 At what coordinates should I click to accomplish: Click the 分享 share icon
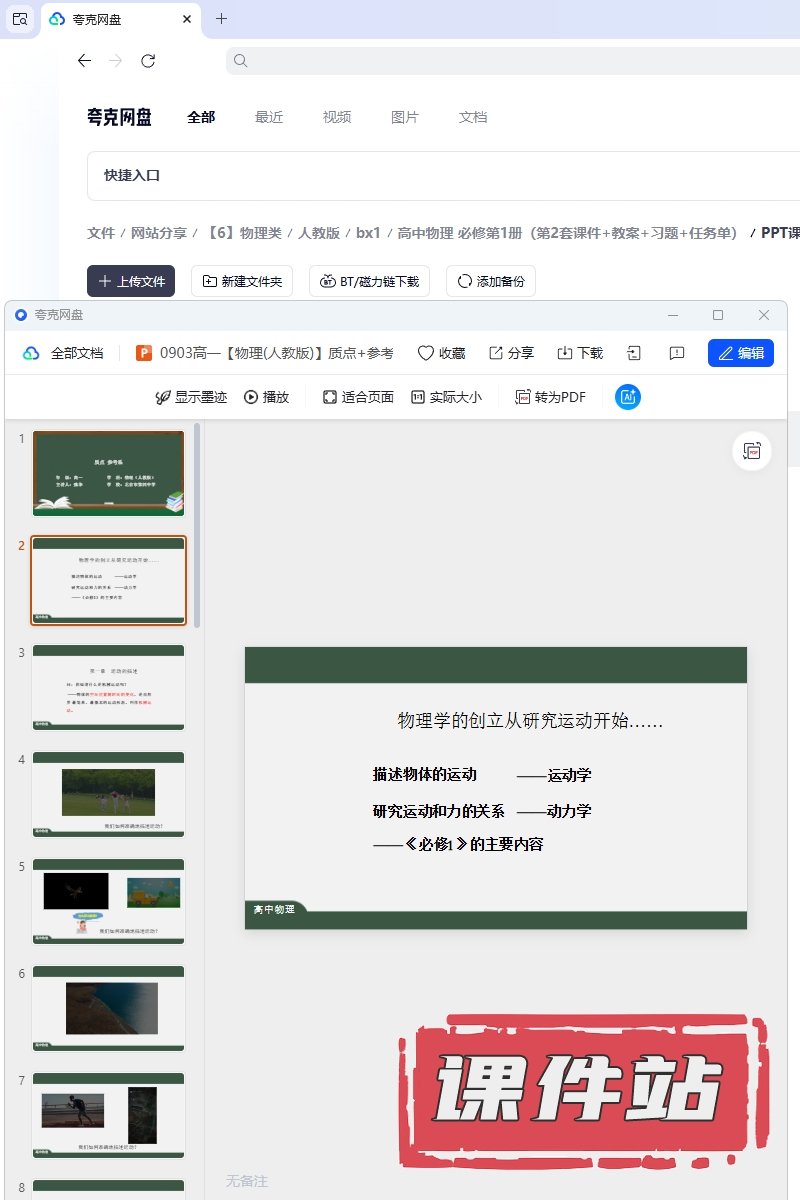496,353
